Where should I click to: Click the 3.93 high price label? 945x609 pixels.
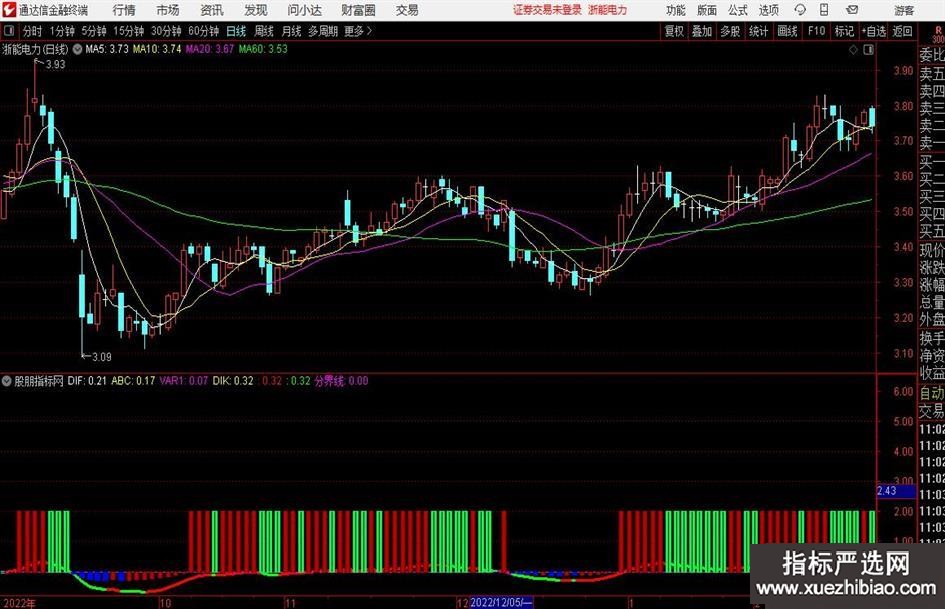click(55, 65)
